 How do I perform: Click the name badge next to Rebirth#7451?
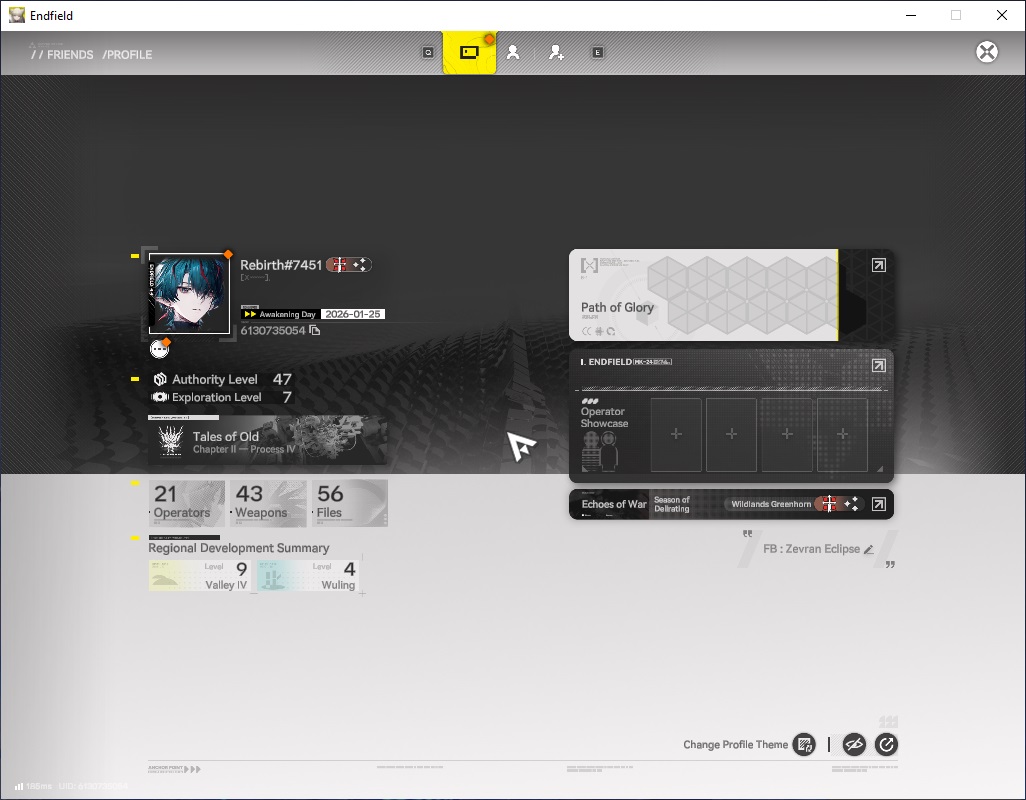tap(349, 265)
